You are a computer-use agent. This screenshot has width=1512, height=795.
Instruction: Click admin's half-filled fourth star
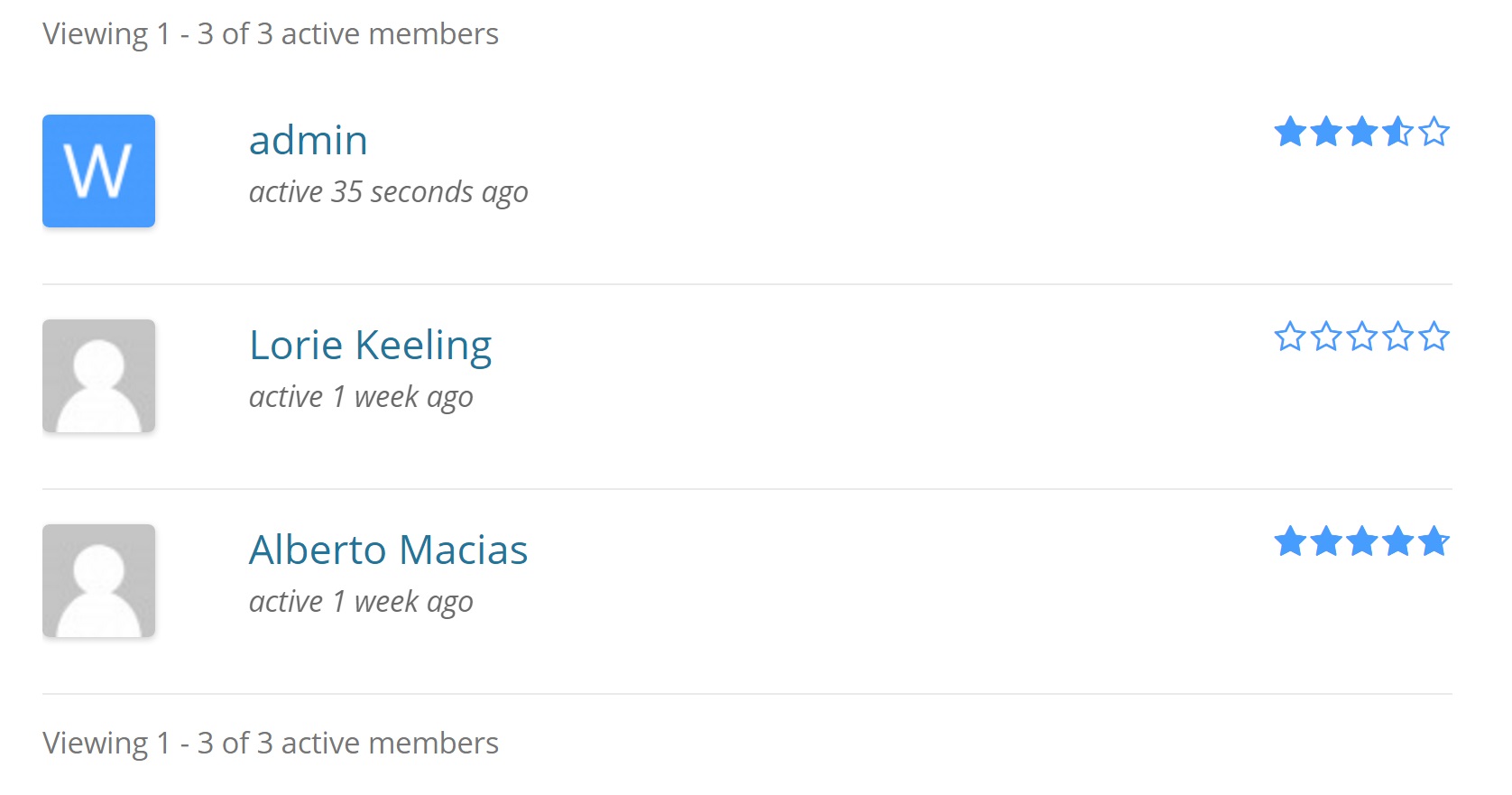coord(1397,132)
